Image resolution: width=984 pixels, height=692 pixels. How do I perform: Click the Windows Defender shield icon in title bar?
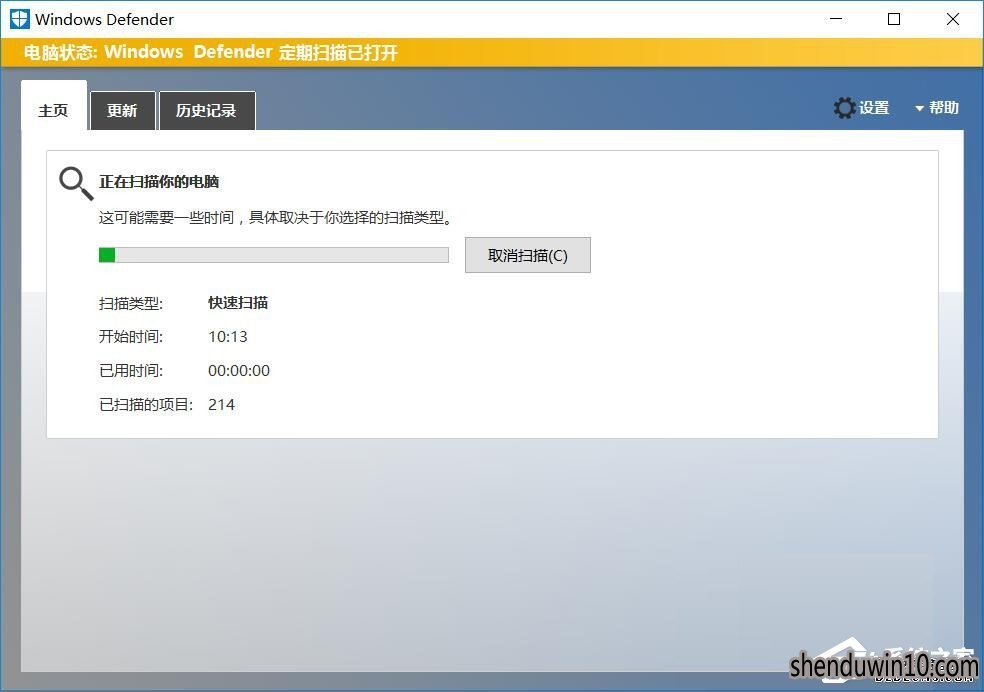click(x=19, y=19)
